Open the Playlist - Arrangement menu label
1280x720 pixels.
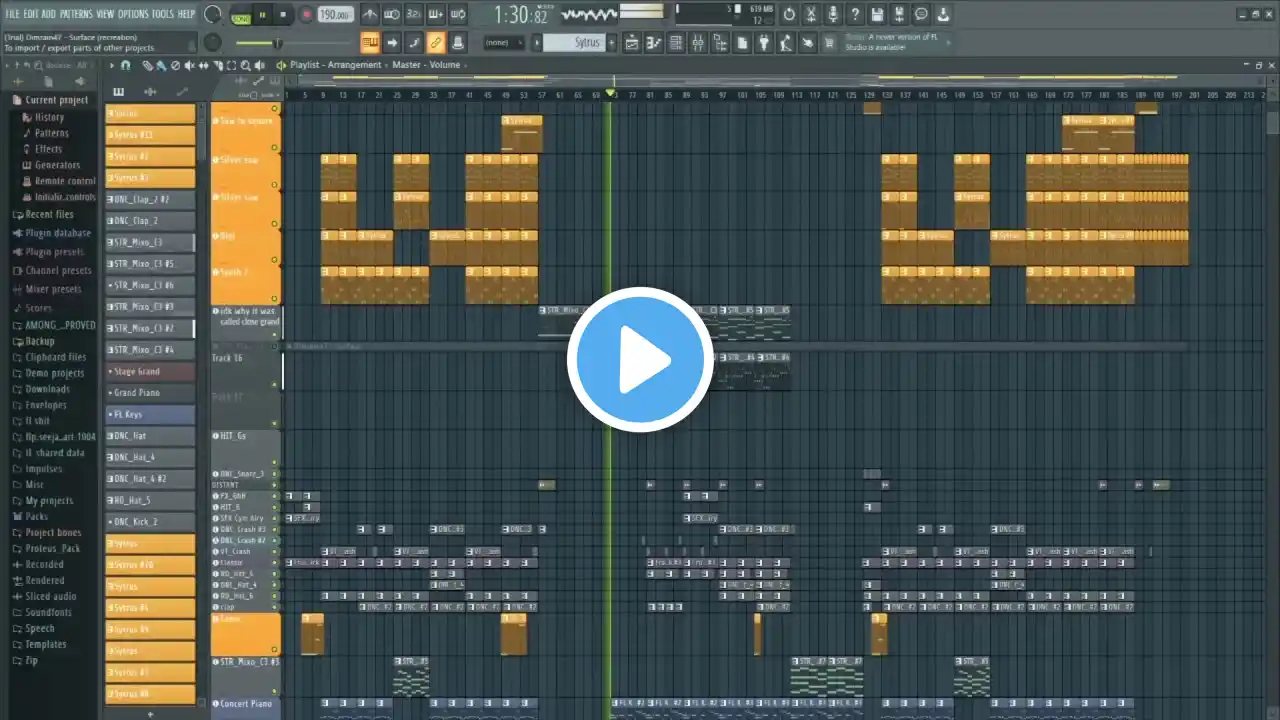(336, 65)
